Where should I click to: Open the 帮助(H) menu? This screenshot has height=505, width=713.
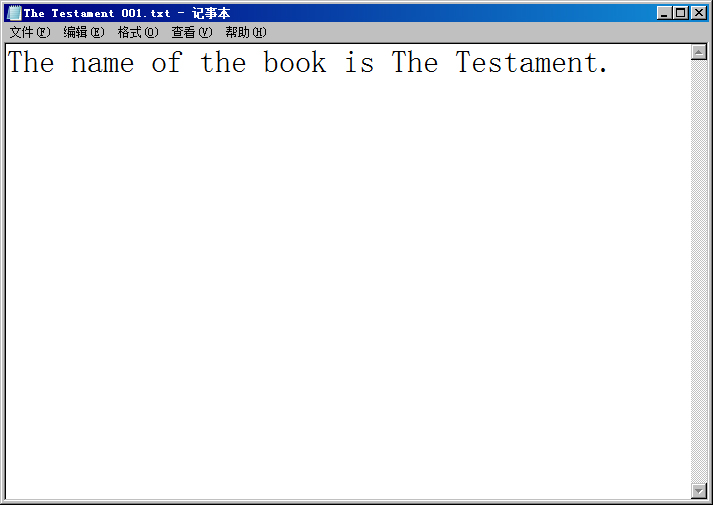pyautogui.click(x=245, y=32)
